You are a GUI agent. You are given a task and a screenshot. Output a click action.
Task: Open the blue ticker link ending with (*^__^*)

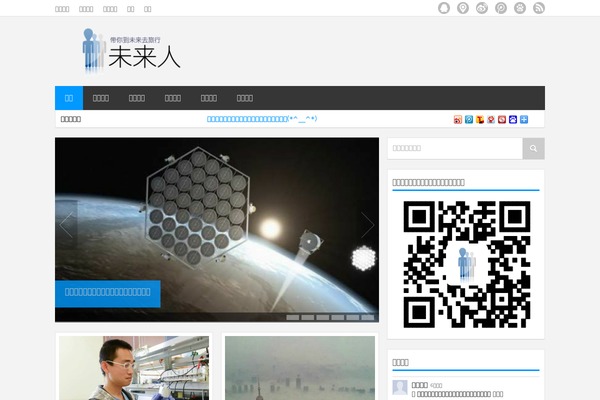(x=262, y=119)
